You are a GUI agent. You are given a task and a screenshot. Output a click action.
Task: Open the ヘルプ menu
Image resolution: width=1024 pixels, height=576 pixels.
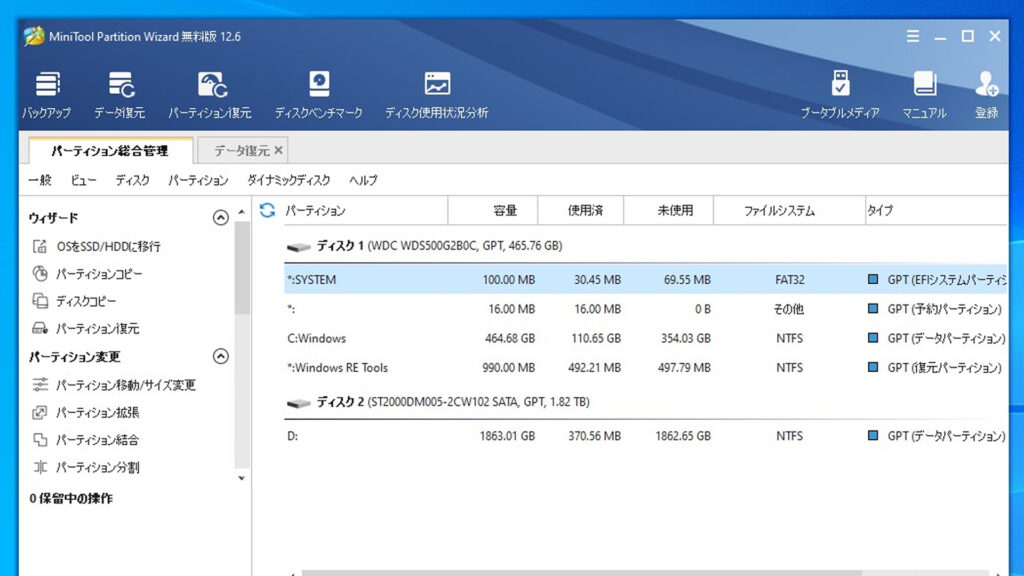pyautogui.click(x=363, y=180)
